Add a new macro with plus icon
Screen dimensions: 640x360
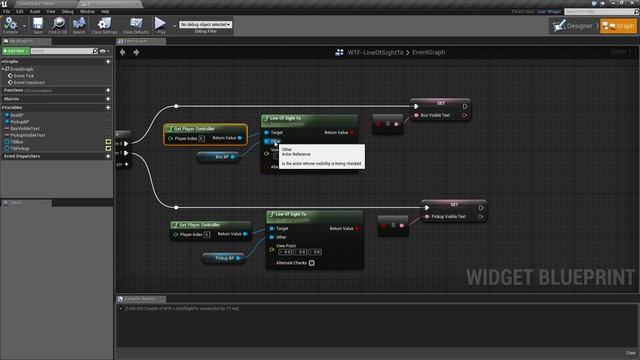coord(108,99)
